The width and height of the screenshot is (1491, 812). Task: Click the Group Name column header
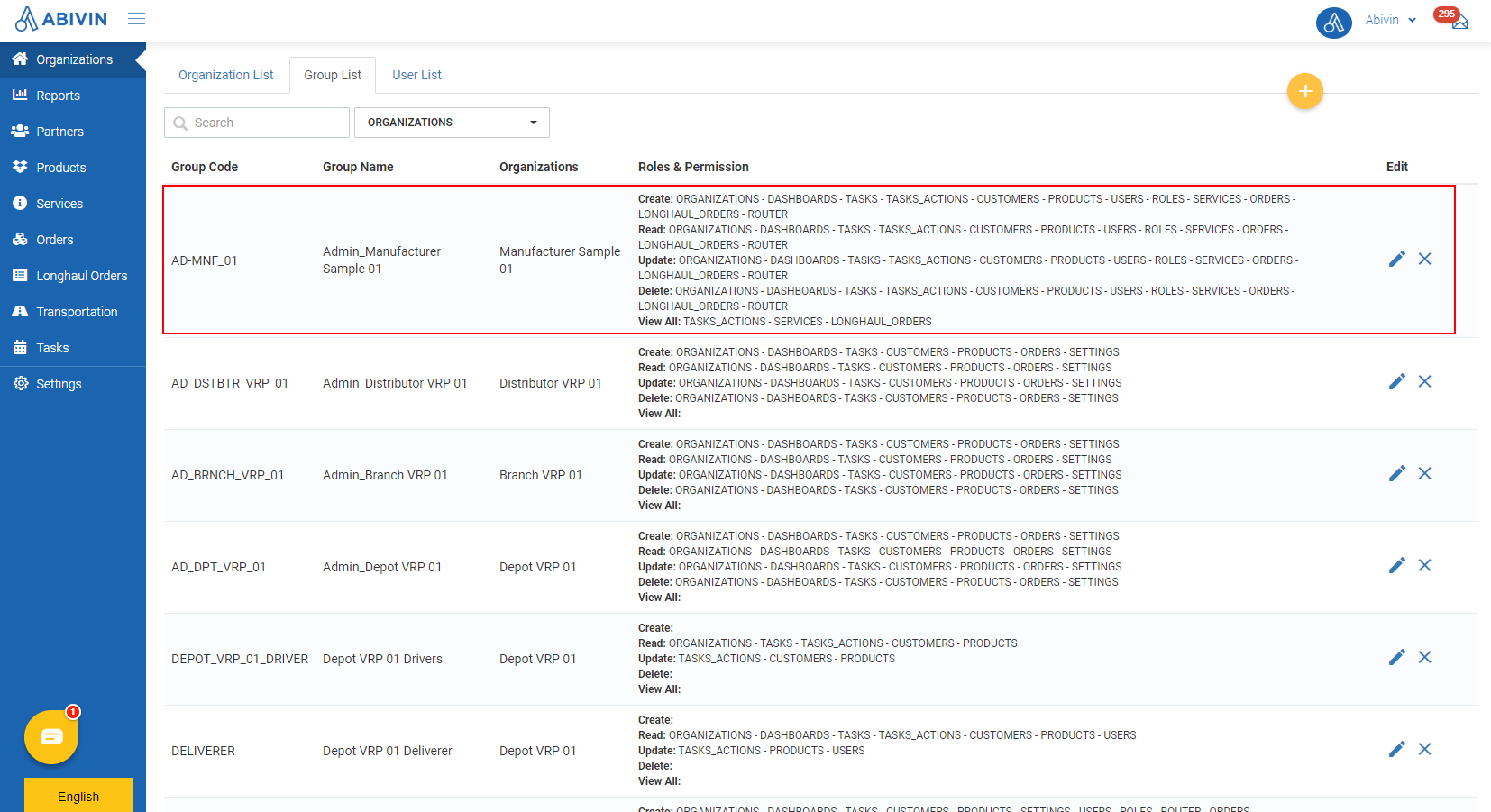tap(358, 167)
